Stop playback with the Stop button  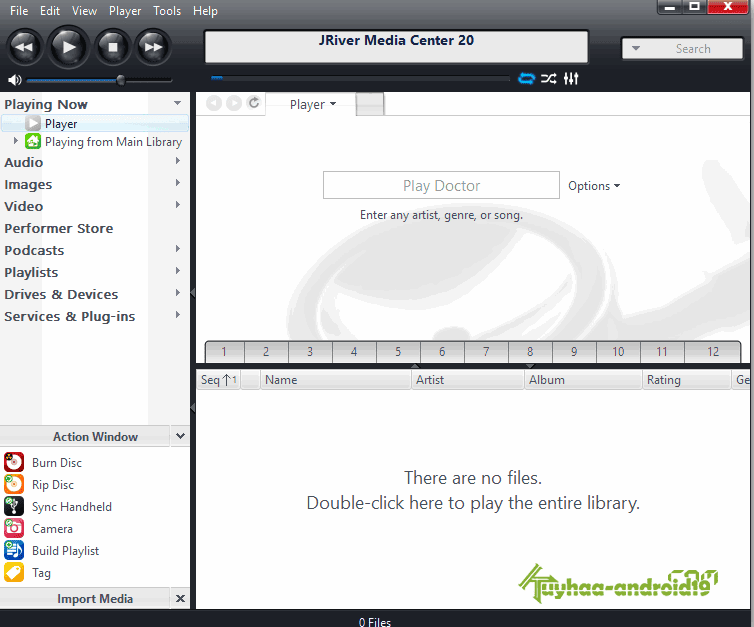pyautogui.click(x=113, y=47)
